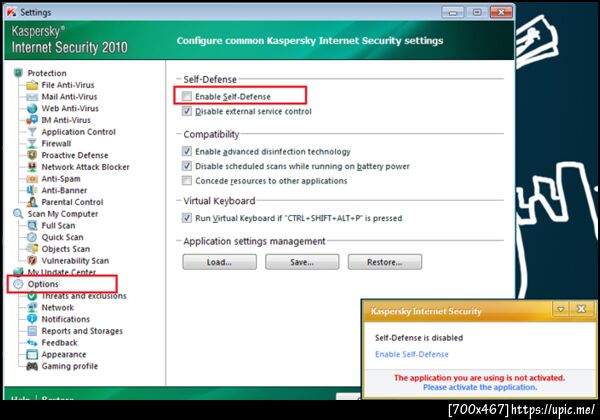Click the Anti-Banner icon

pos(32,190)
